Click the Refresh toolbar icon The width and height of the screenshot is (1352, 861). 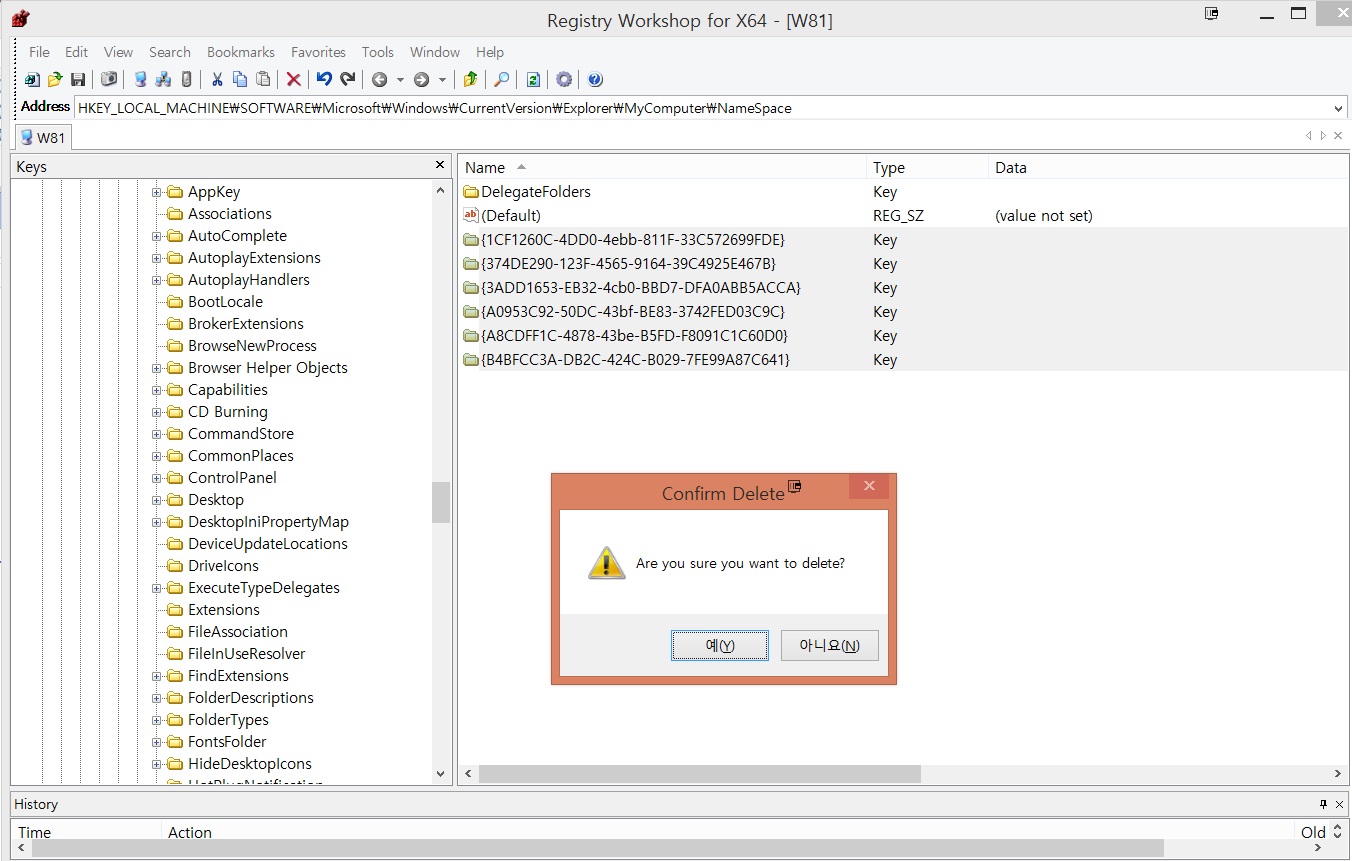533,80
